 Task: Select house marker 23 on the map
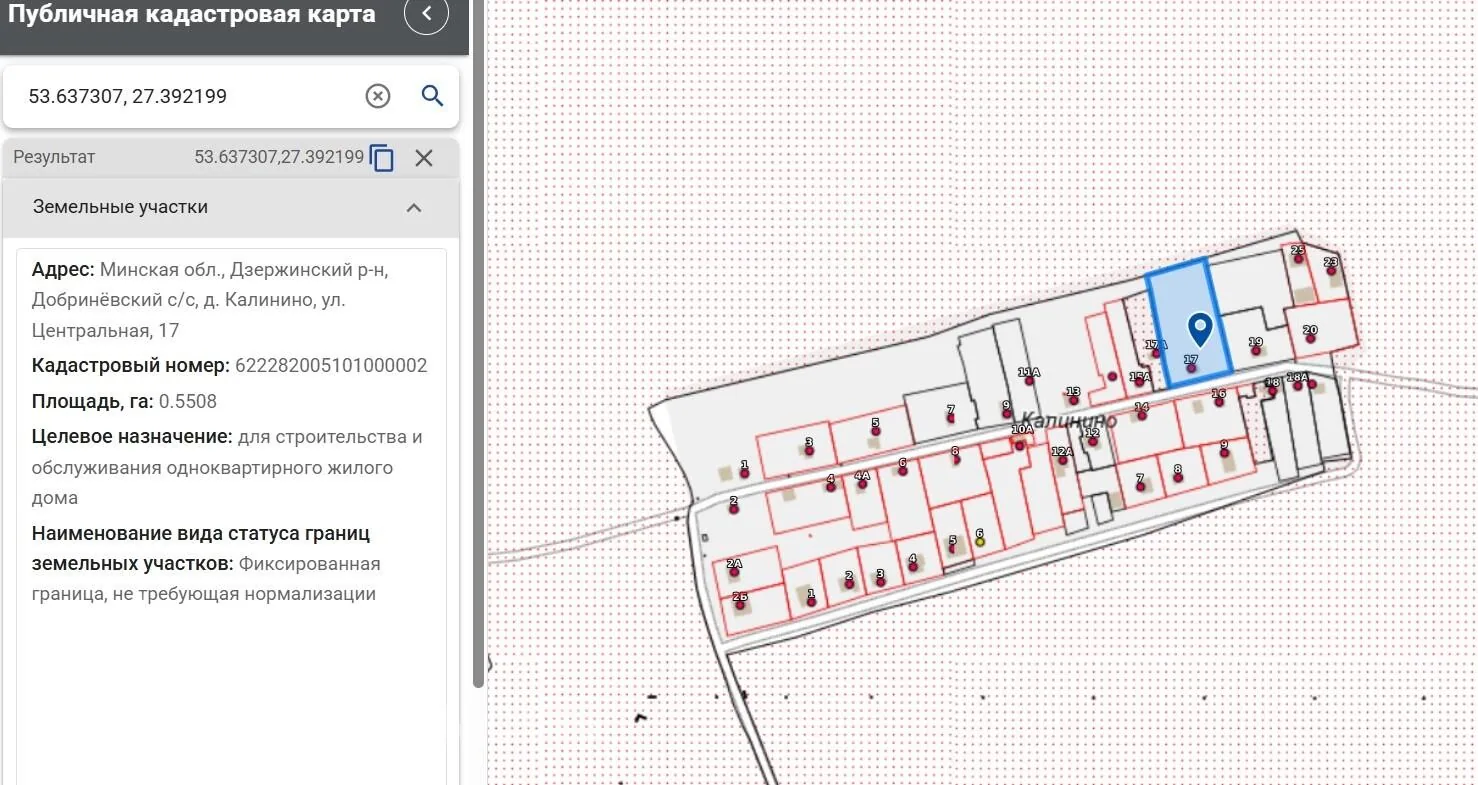click(1331, 270)
